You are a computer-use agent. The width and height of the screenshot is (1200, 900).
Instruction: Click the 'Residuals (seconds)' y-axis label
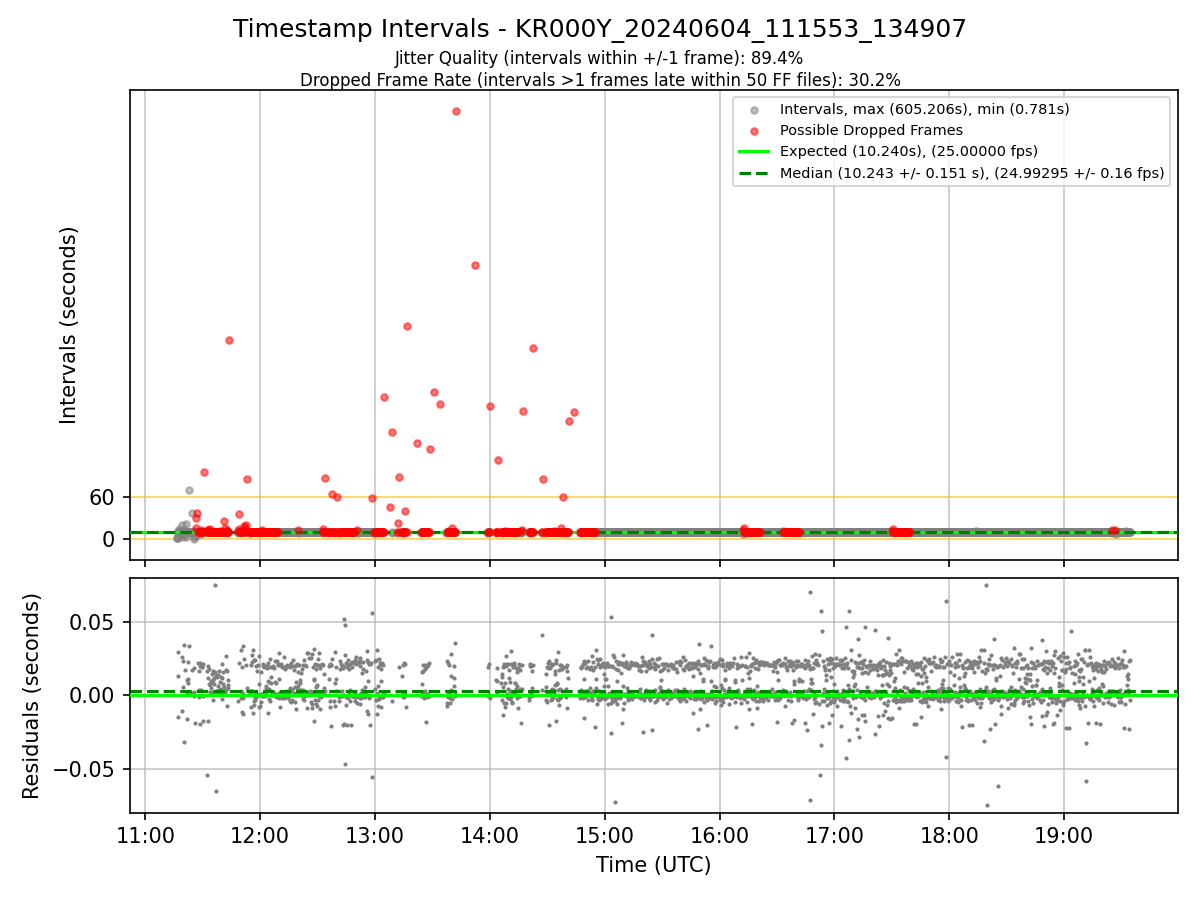32,696
